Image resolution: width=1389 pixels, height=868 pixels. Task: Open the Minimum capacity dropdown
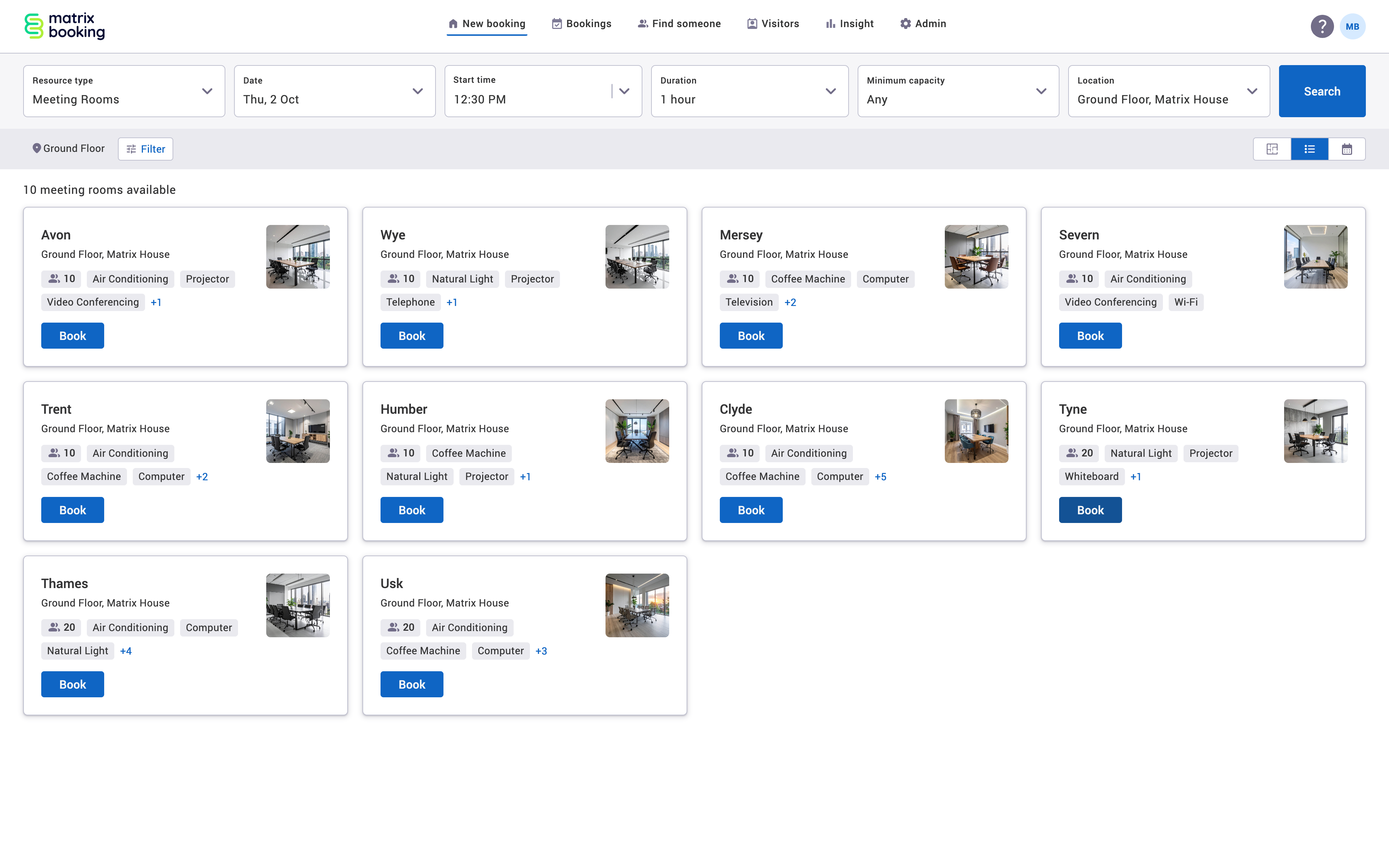click(957, 91)
